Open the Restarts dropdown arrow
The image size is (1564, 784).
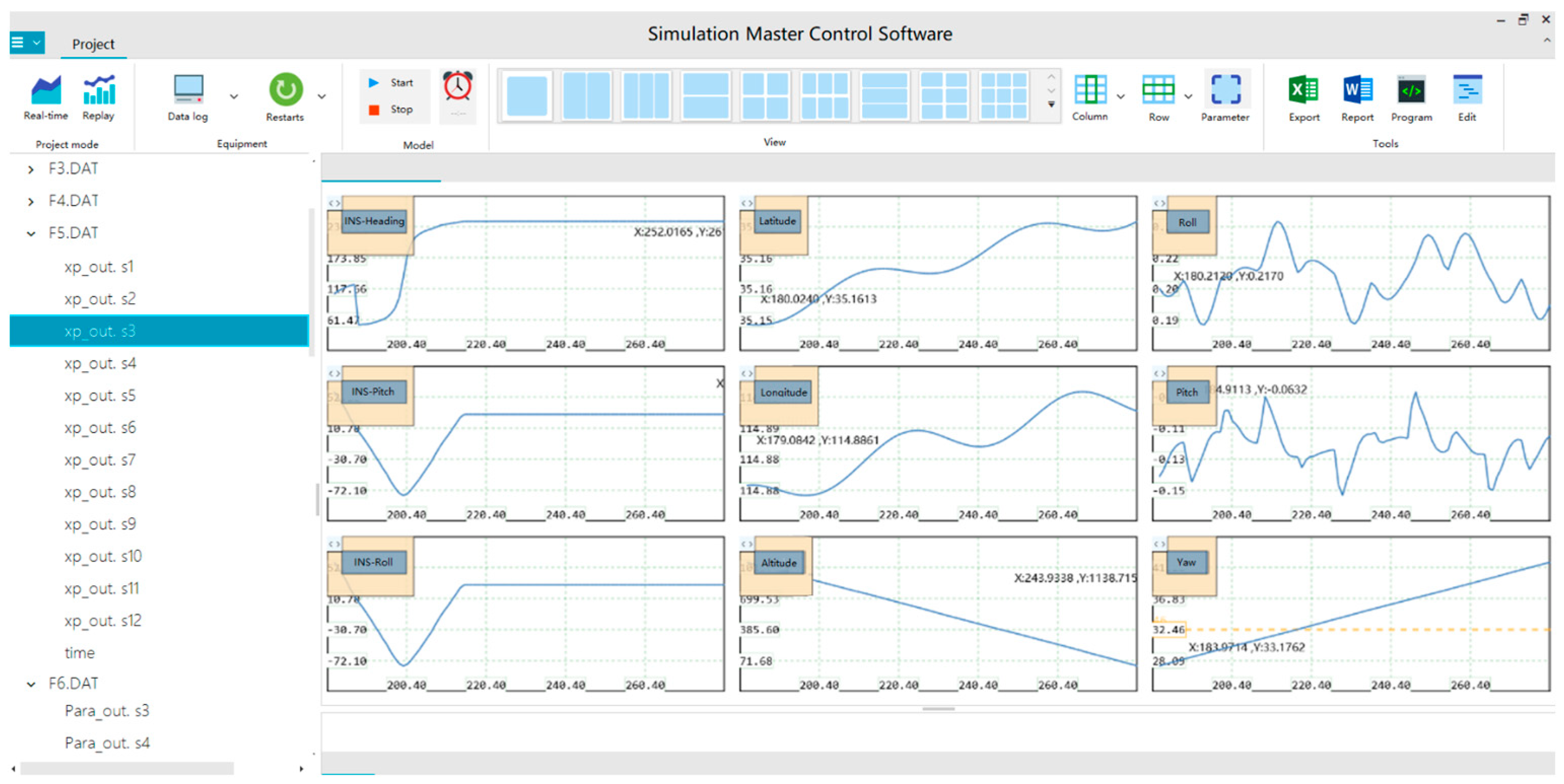coord(322,96)
